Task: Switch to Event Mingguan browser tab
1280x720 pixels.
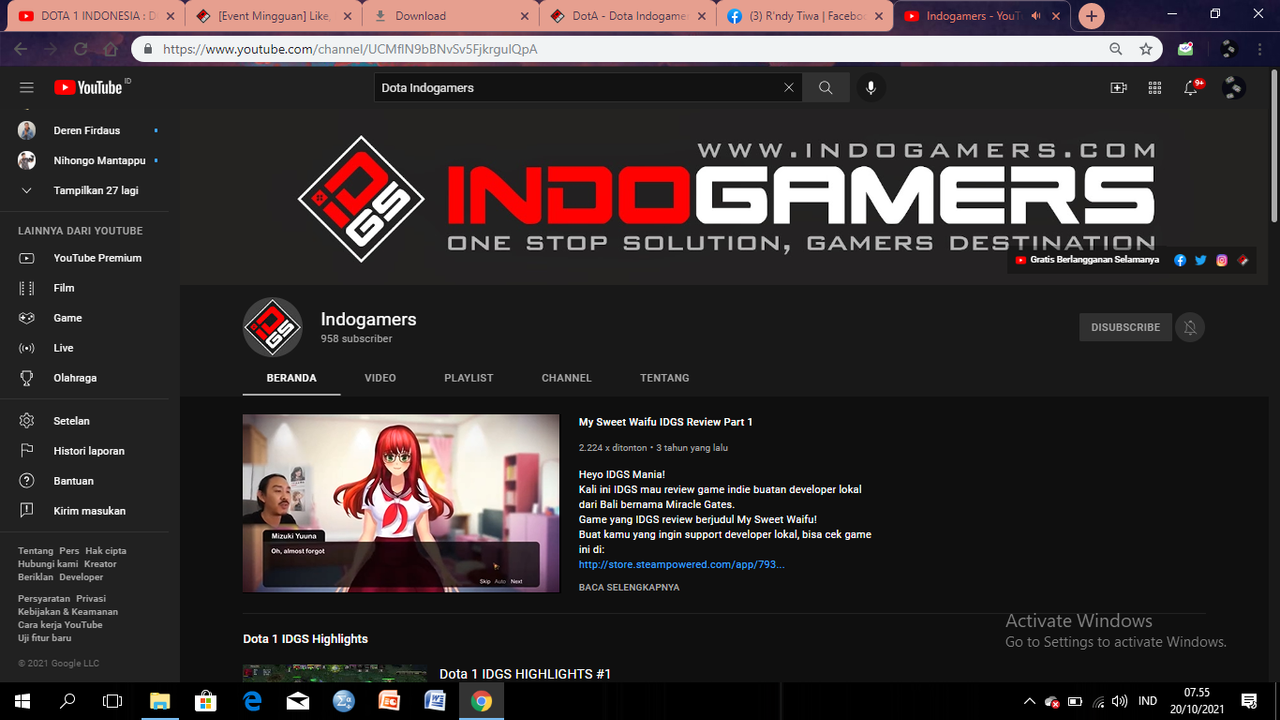Action: 272,16
